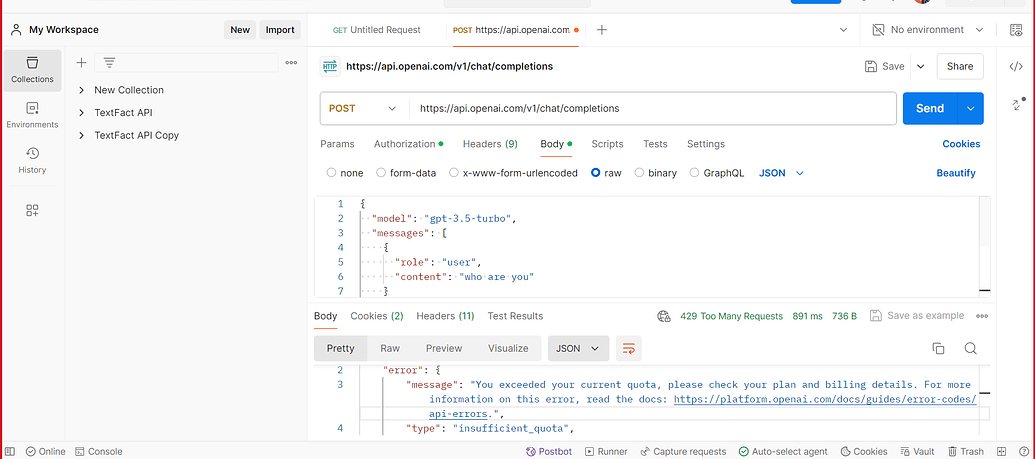Open the Authorization tab

click(405, 144)
